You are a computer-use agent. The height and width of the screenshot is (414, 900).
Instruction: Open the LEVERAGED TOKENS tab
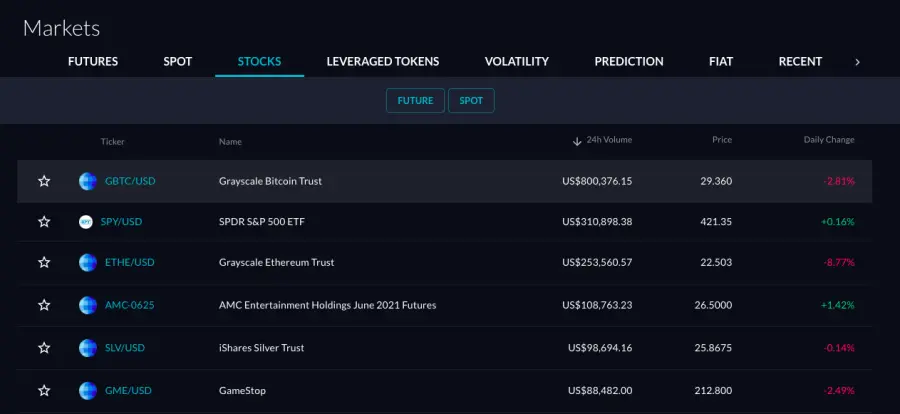coord(383,61)
